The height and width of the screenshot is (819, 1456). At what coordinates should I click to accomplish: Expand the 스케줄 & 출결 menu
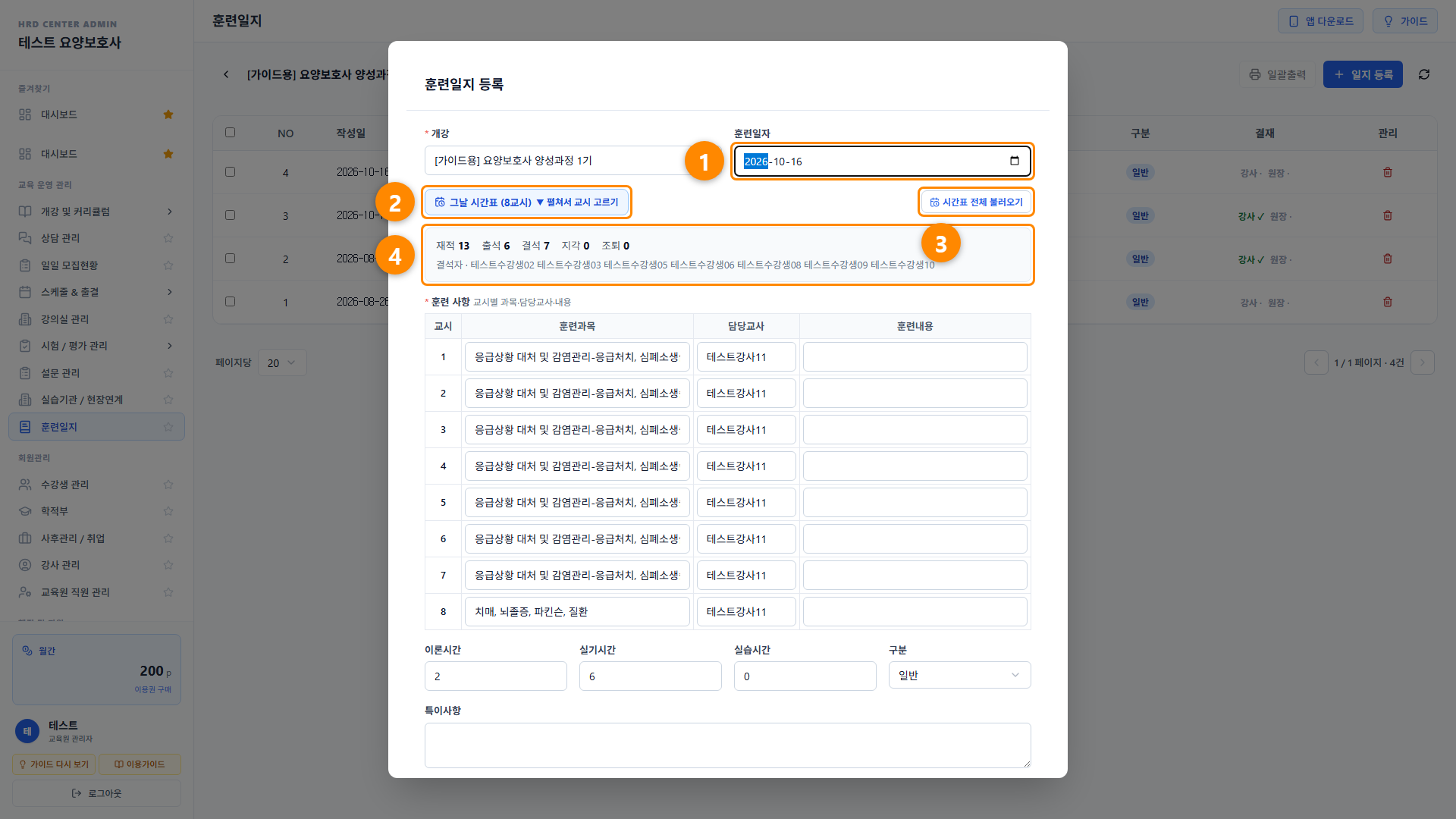point(96,292)
